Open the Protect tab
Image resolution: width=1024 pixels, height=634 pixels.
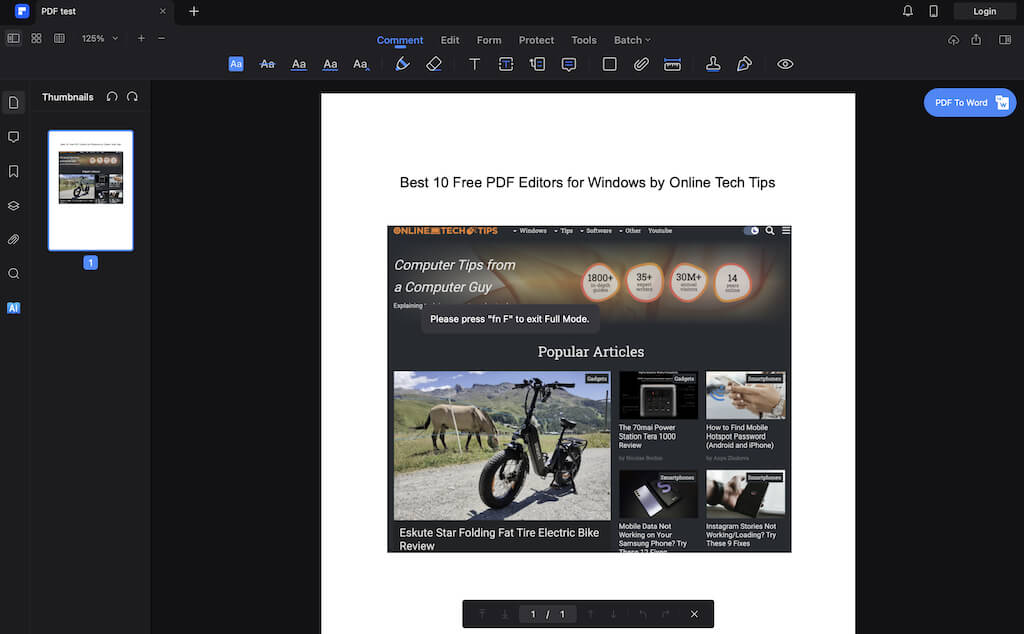tap(536, 40)
